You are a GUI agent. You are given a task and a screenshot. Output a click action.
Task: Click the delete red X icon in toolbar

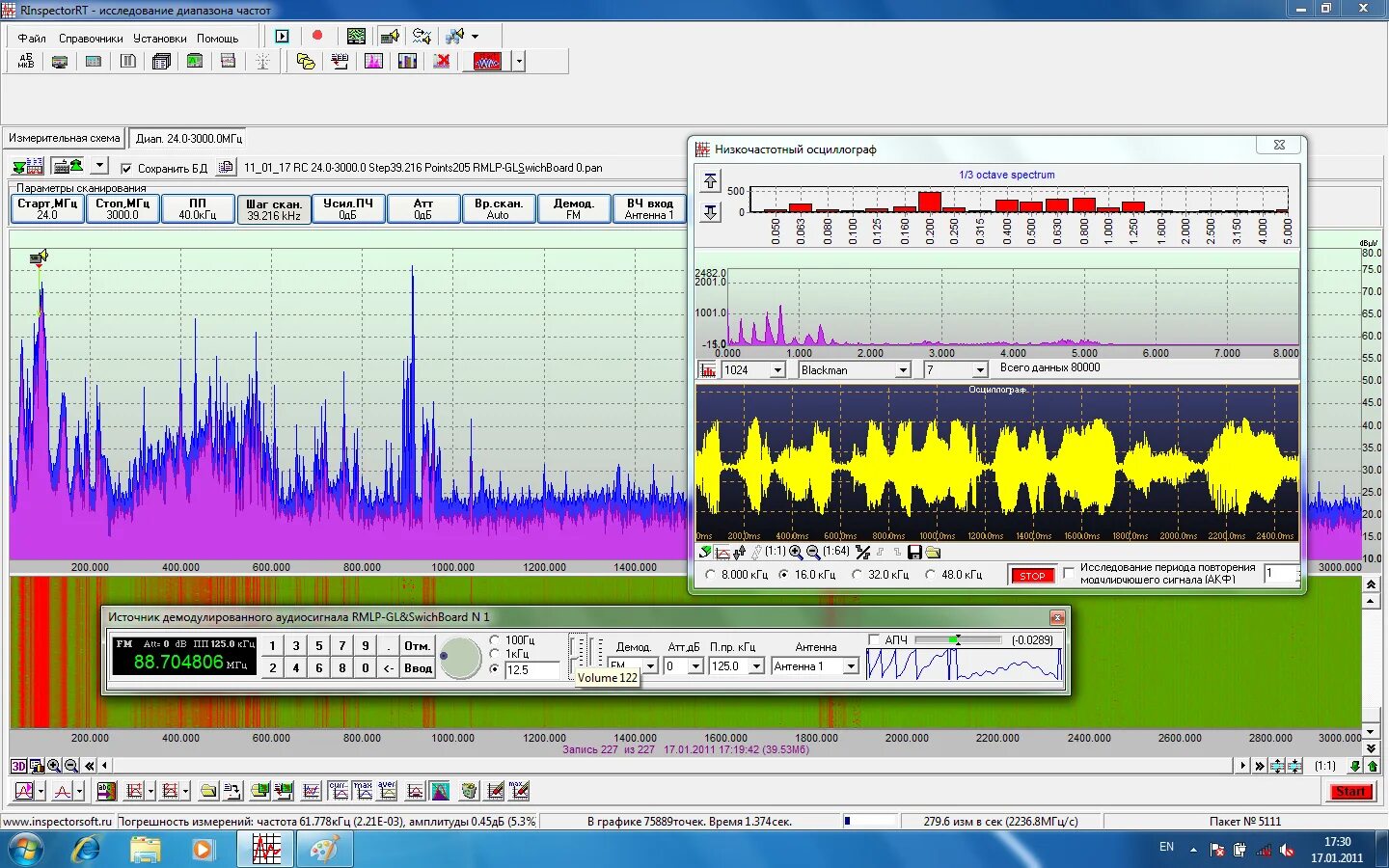[x=442, y=62]
